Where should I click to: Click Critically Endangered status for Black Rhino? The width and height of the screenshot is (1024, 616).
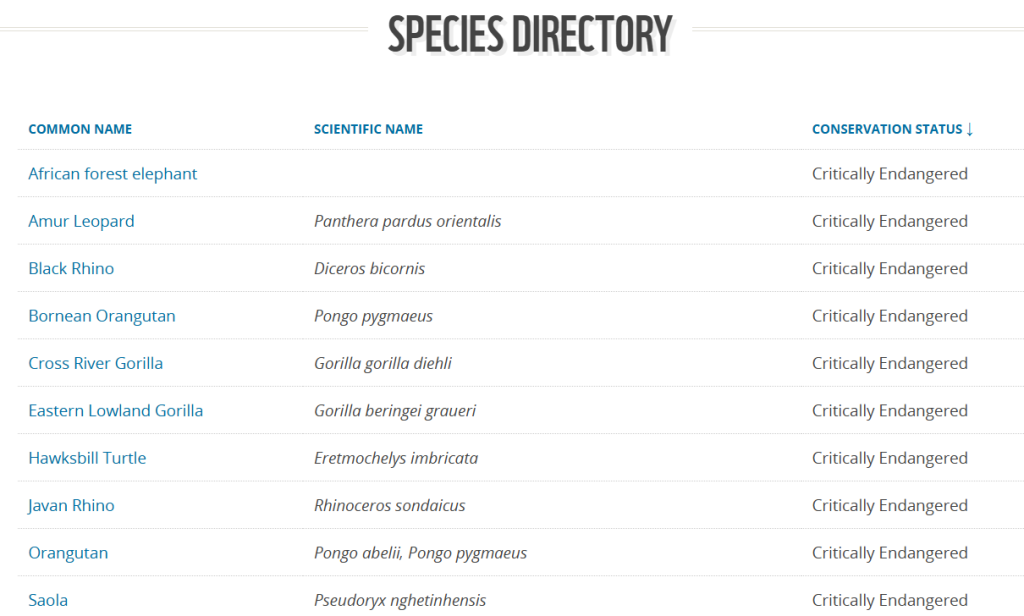click(889, 269)
